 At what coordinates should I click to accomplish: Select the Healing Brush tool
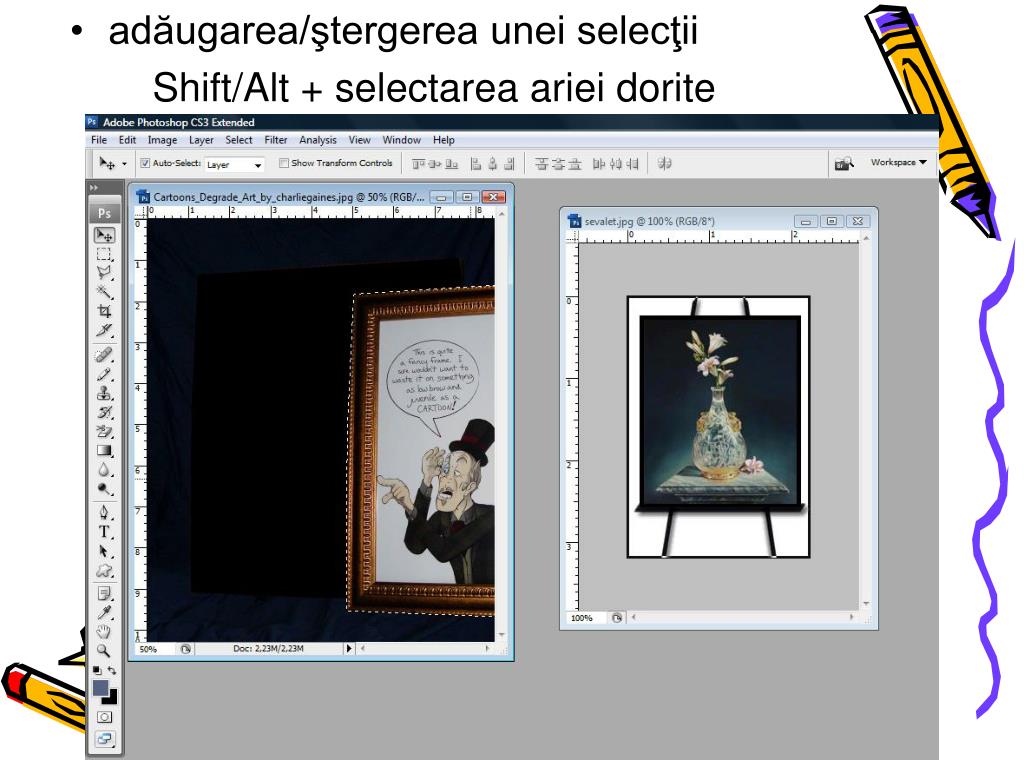tap(104, 355)
